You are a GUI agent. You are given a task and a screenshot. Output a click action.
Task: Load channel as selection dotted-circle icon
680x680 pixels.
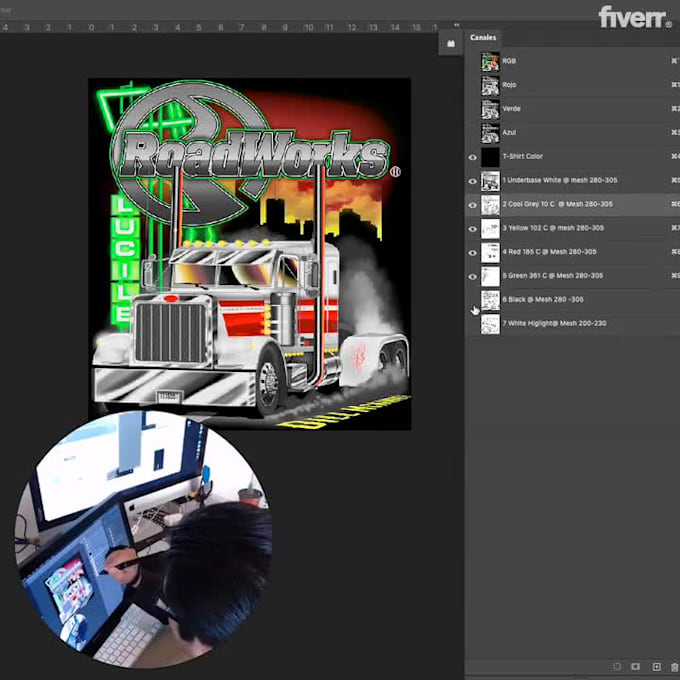coord(617,667)
